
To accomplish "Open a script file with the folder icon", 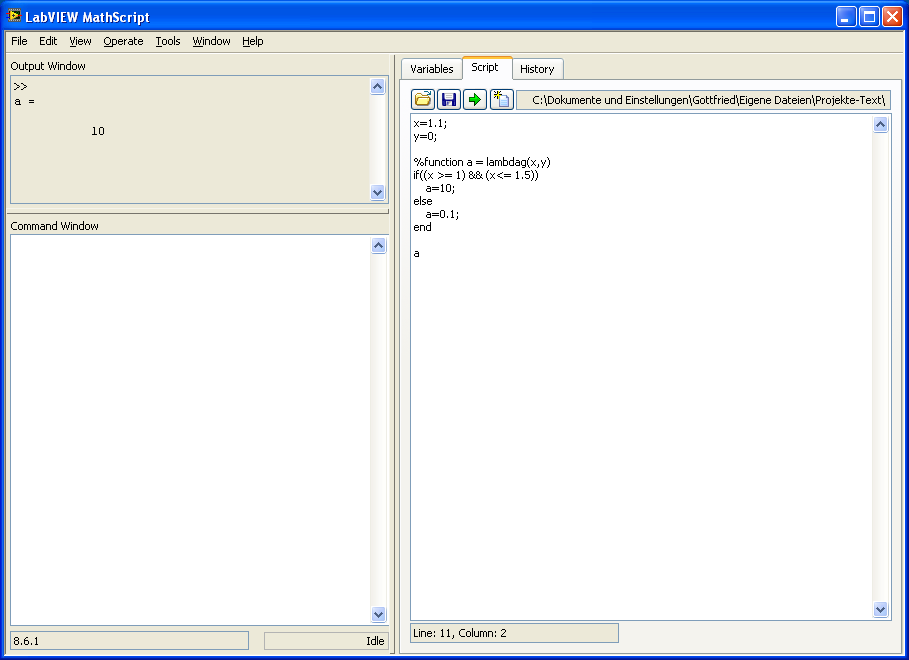I will [423, 99].
